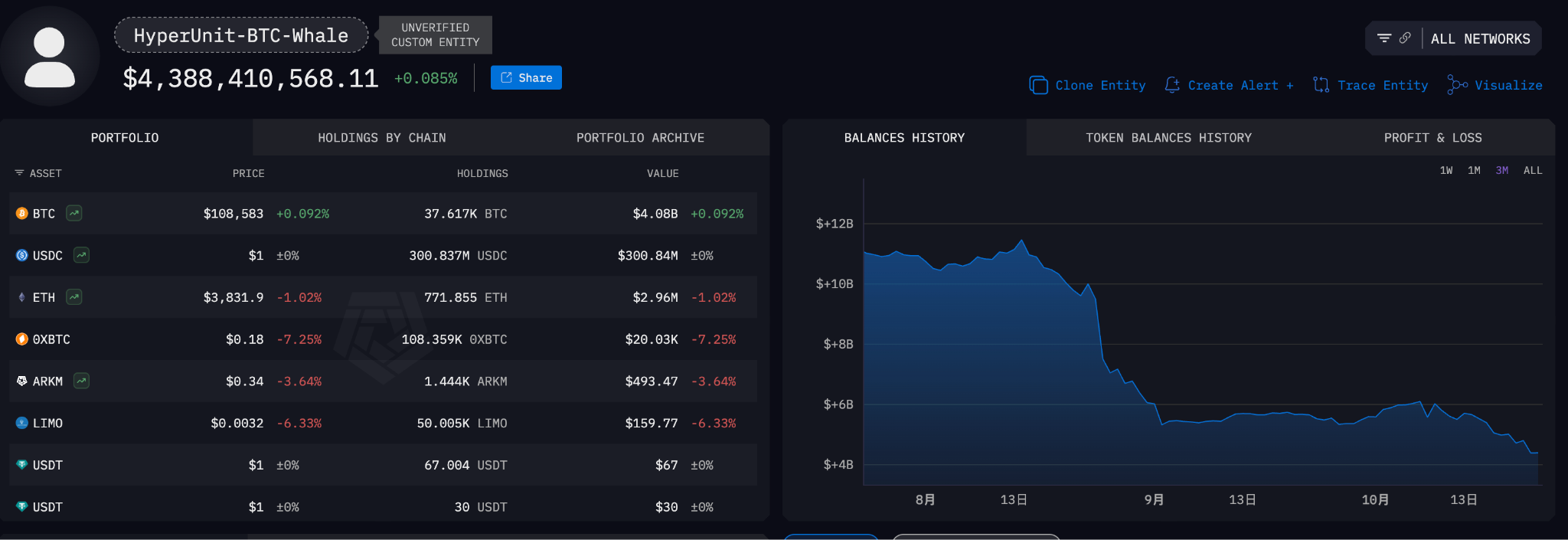Select the 1W time range

pyautogui.click(x=1445, y=170)
